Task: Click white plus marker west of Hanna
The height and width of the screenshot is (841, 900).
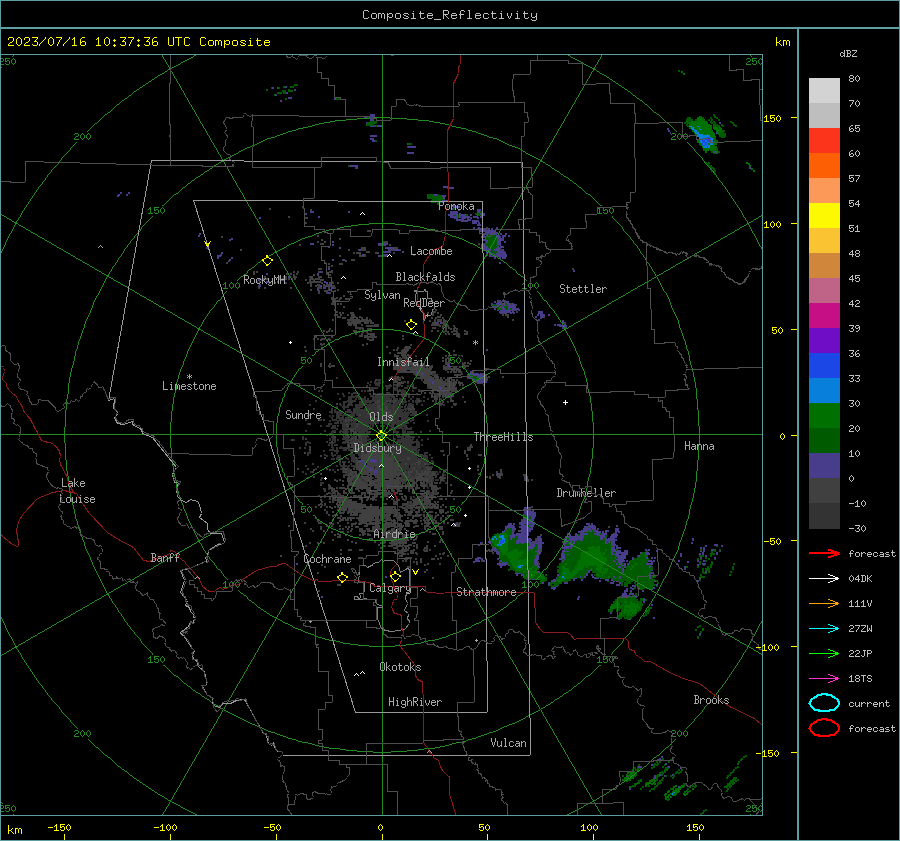Action: tap(565, 402)
